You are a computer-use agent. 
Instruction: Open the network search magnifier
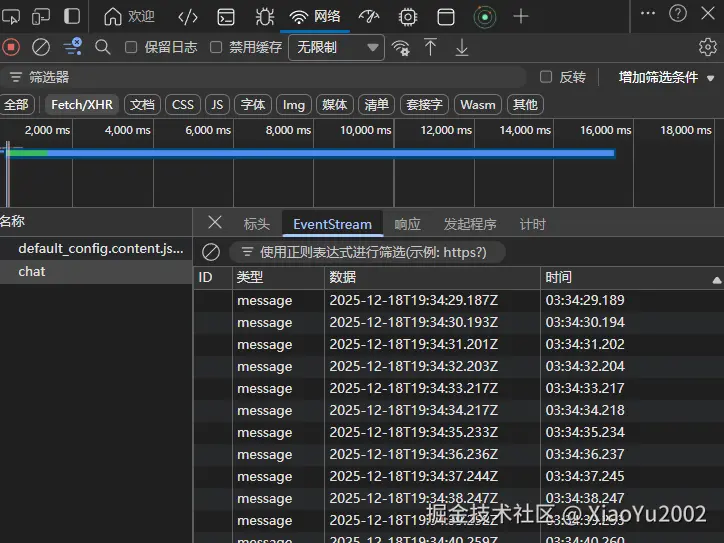pyautogui.click(x=103, y=47)
